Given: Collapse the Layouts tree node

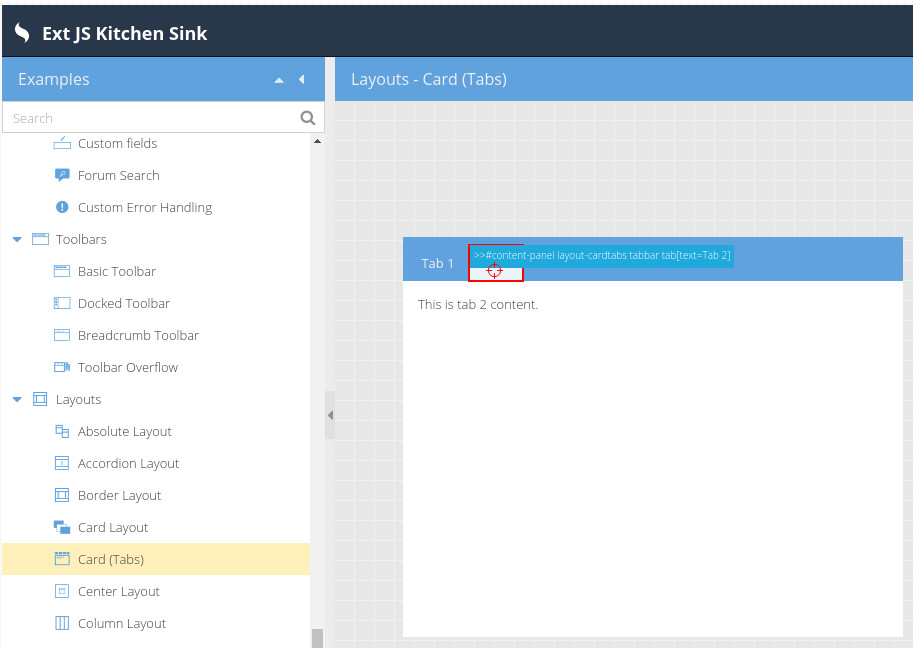Looking at the screenshot, I should tap(17, 400).
